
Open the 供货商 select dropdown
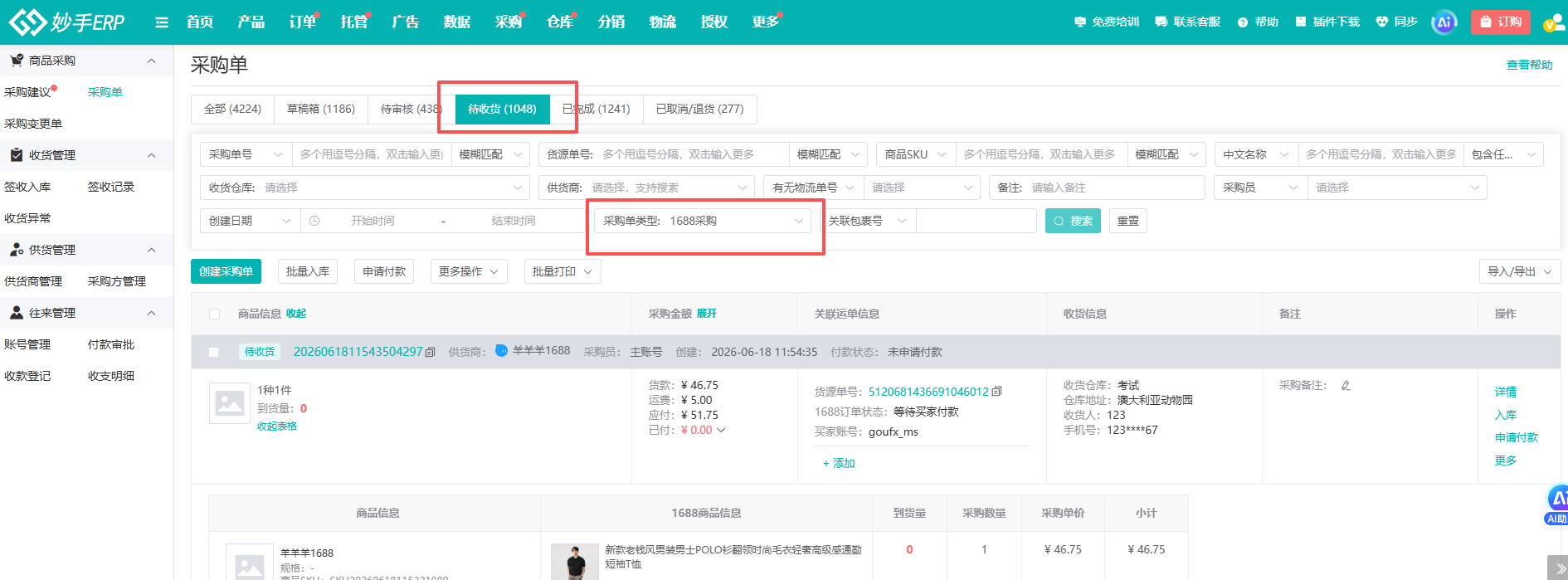click(x=646, y=188)
